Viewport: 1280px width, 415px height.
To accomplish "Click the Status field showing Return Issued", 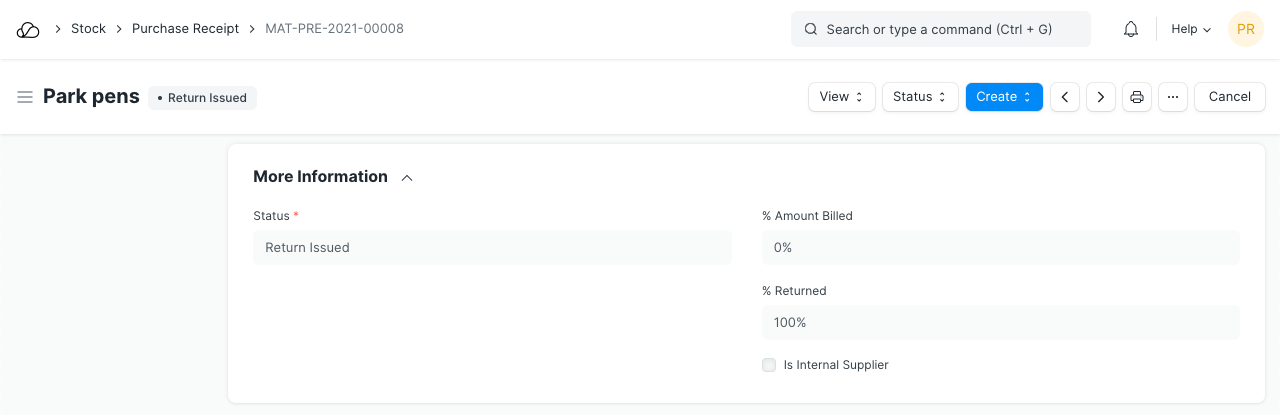I will (492, 248).
